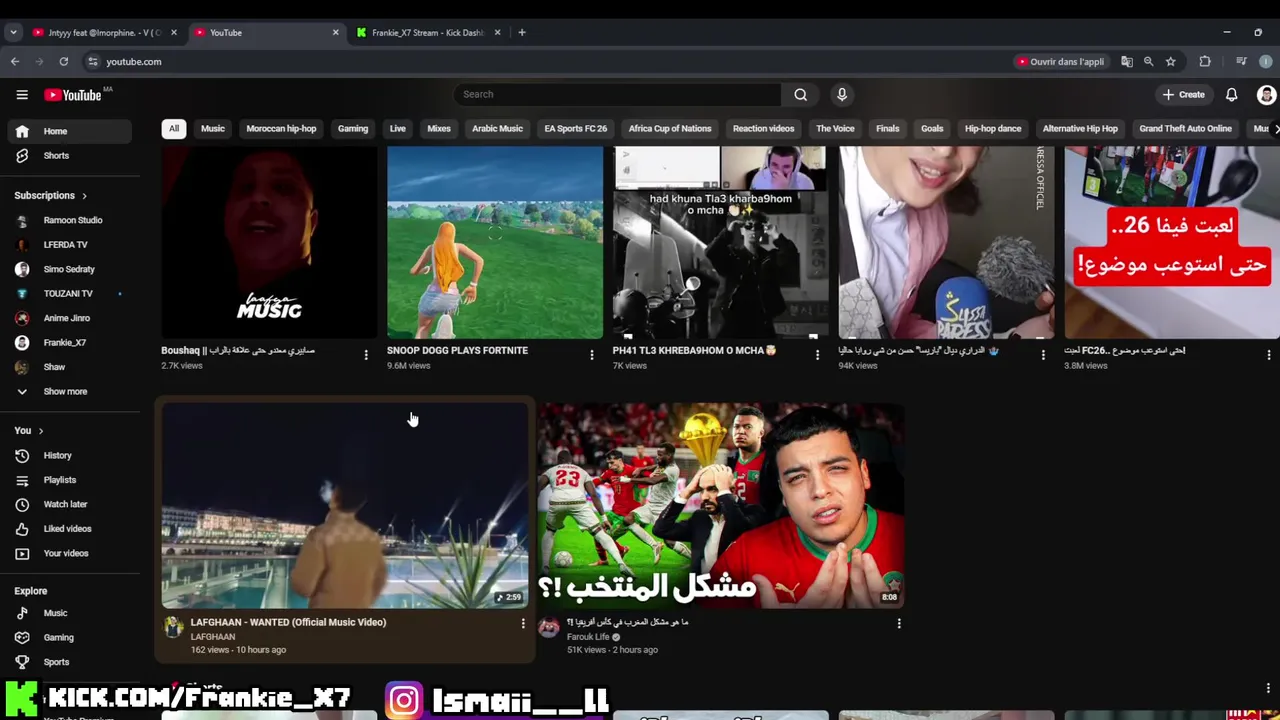The image size is (1280, 720).
Task: Select the EA Sports FC 26 chip
Action: (x=576, y=129)
